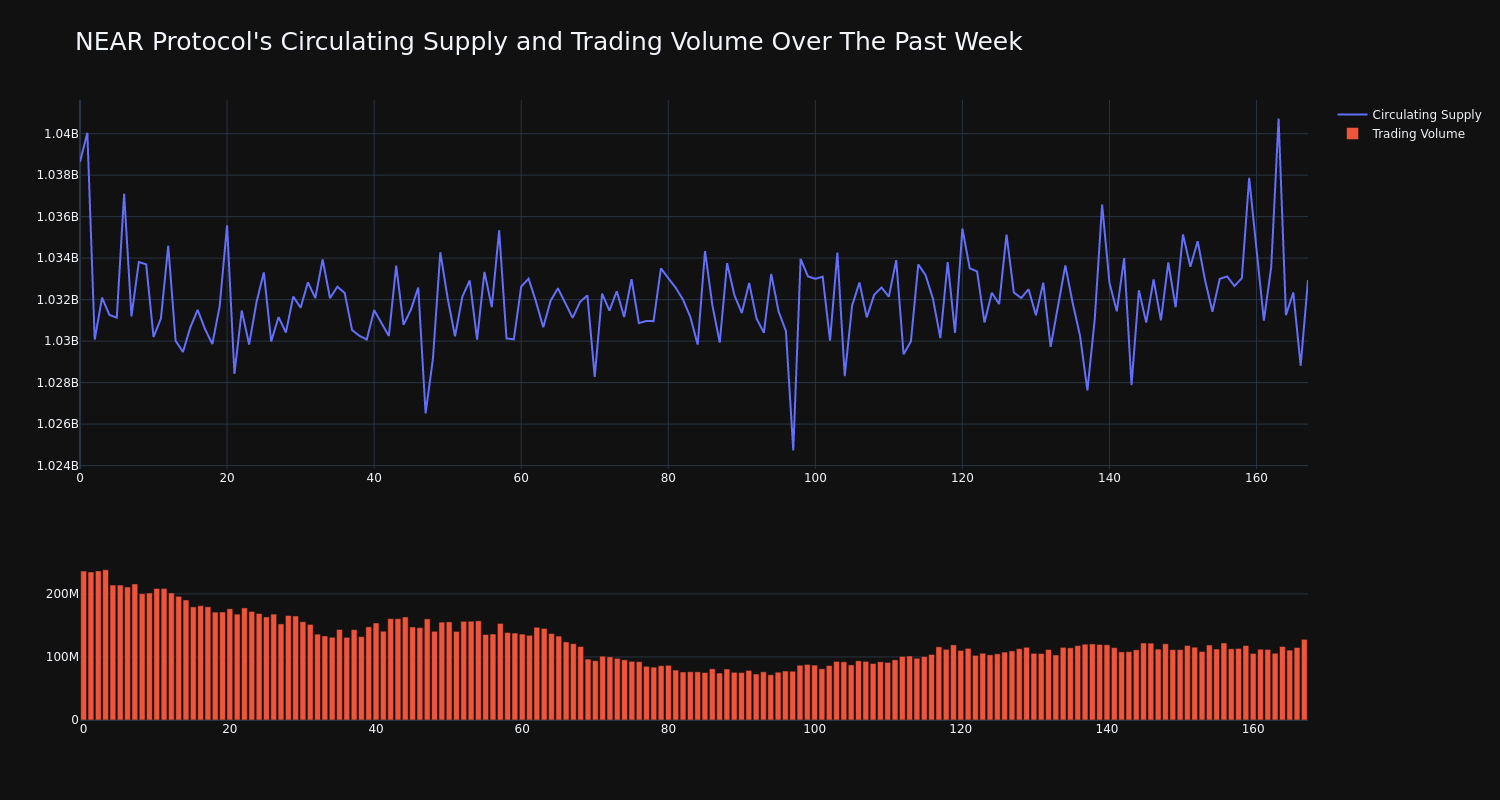Click the 100M label on volume chart
1500x800 pixels.
pos(62,657)
